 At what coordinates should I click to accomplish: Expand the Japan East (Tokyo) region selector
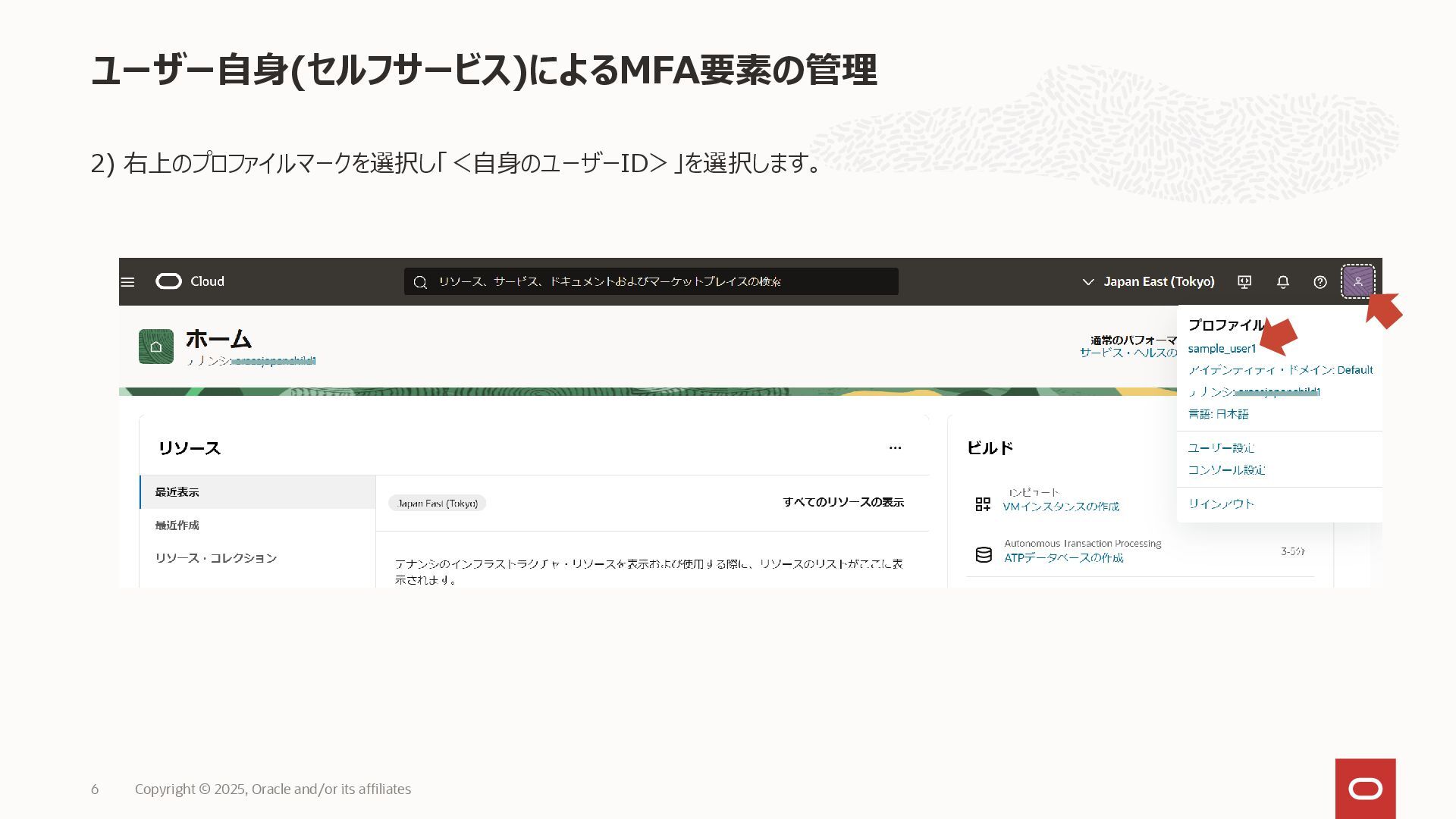(1148, 281)
